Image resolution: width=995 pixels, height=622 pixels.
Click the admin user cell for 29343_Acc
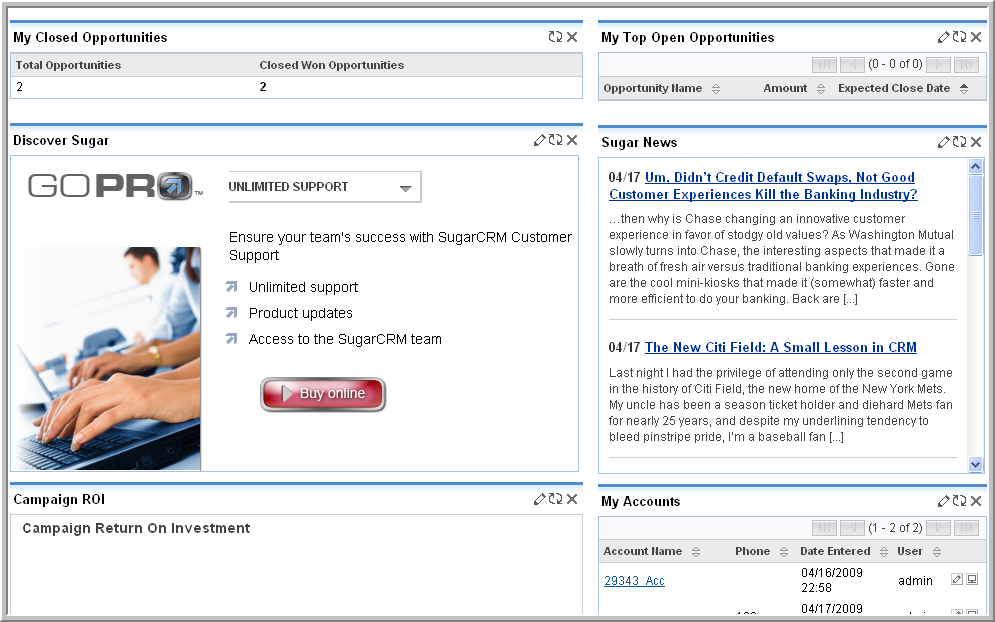[x=915, y=581]
